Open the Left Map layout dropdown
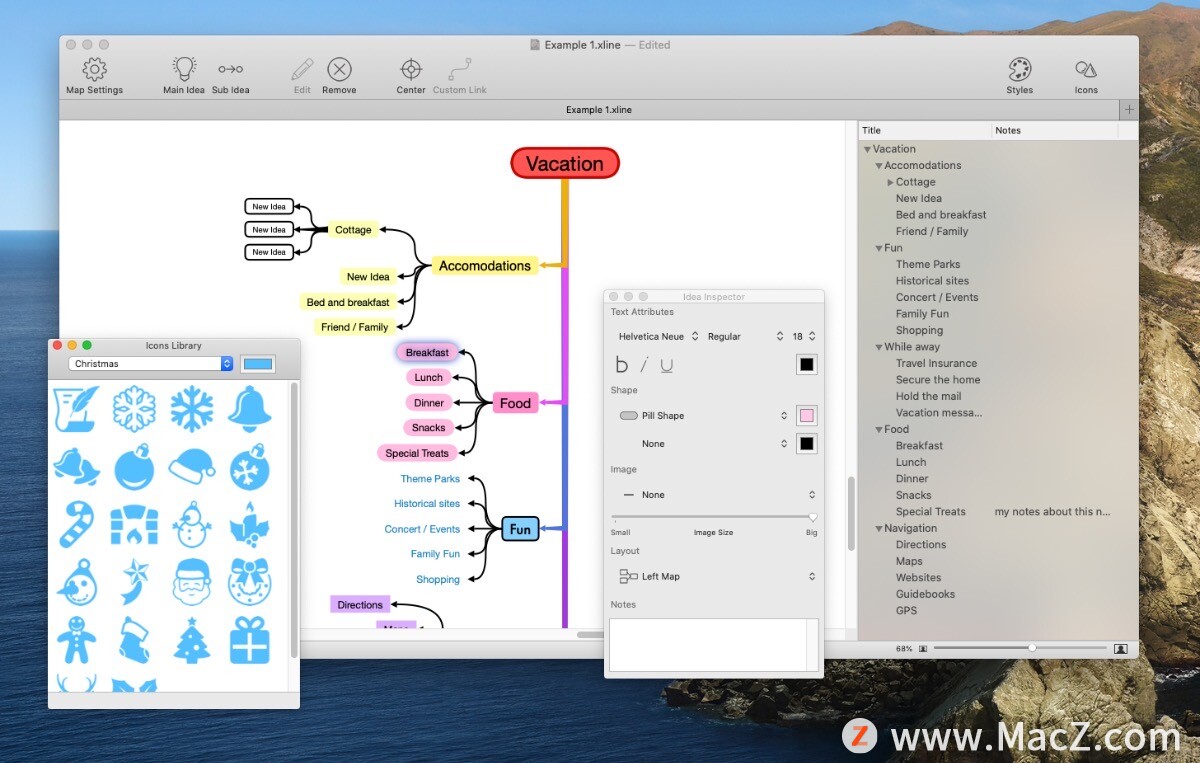The width and height of the screenshot is (1200, 763). pos(716,577)
